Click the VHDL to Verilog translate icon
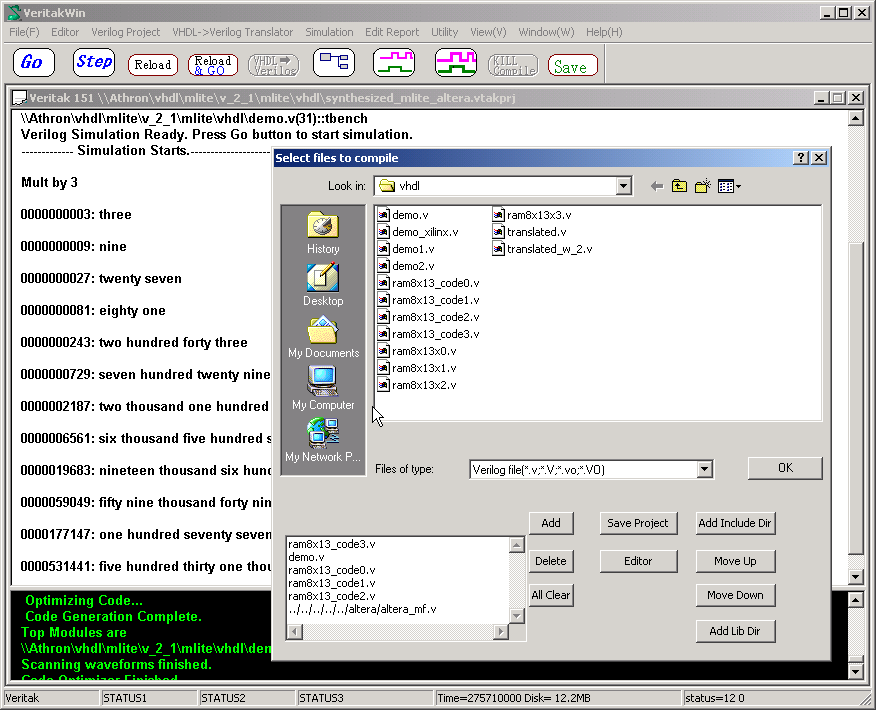Screen dimensions: 876x710 point(273,65)
